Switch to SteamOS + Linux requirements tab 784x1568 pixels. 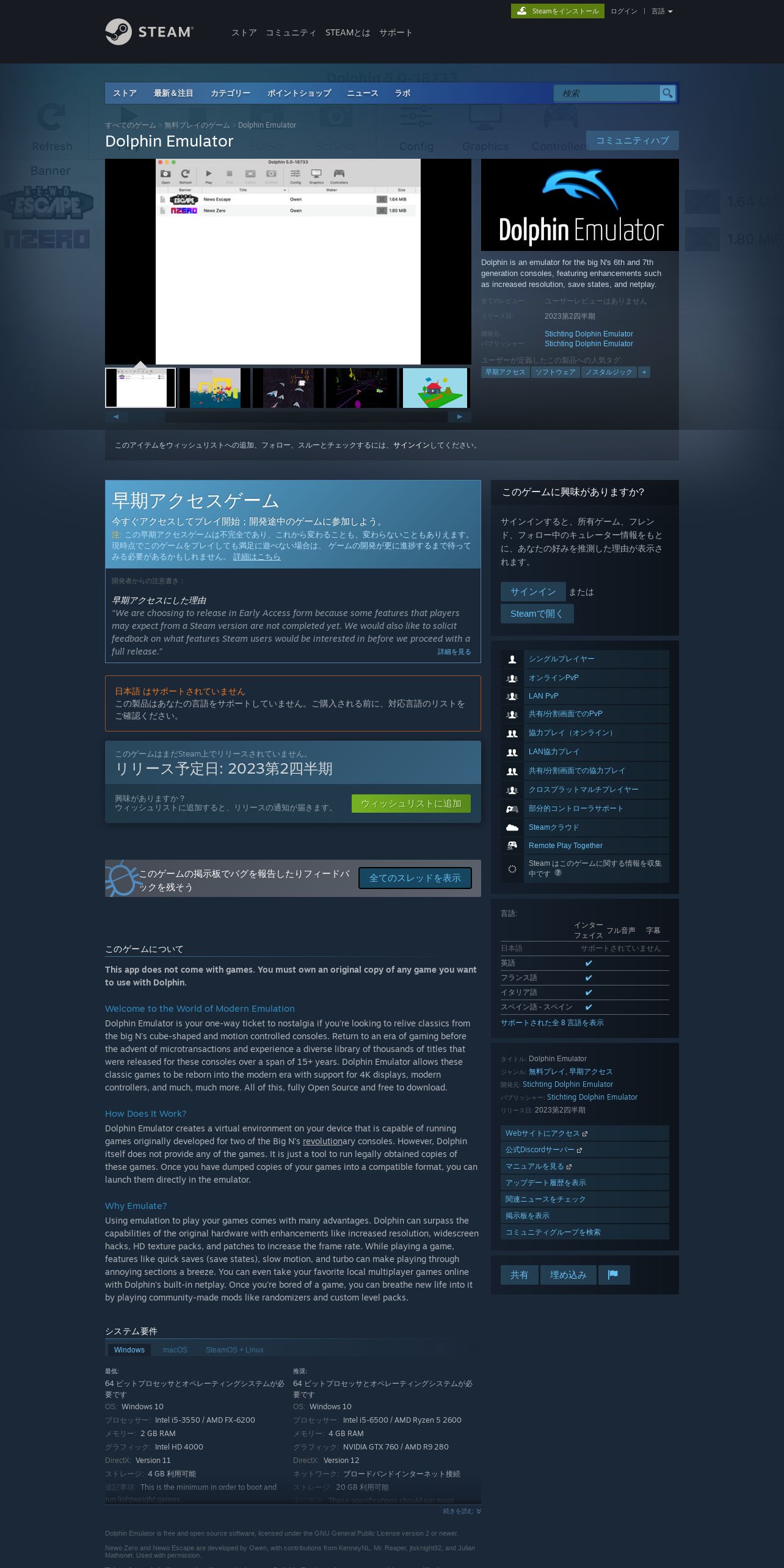pos(234,1349)
